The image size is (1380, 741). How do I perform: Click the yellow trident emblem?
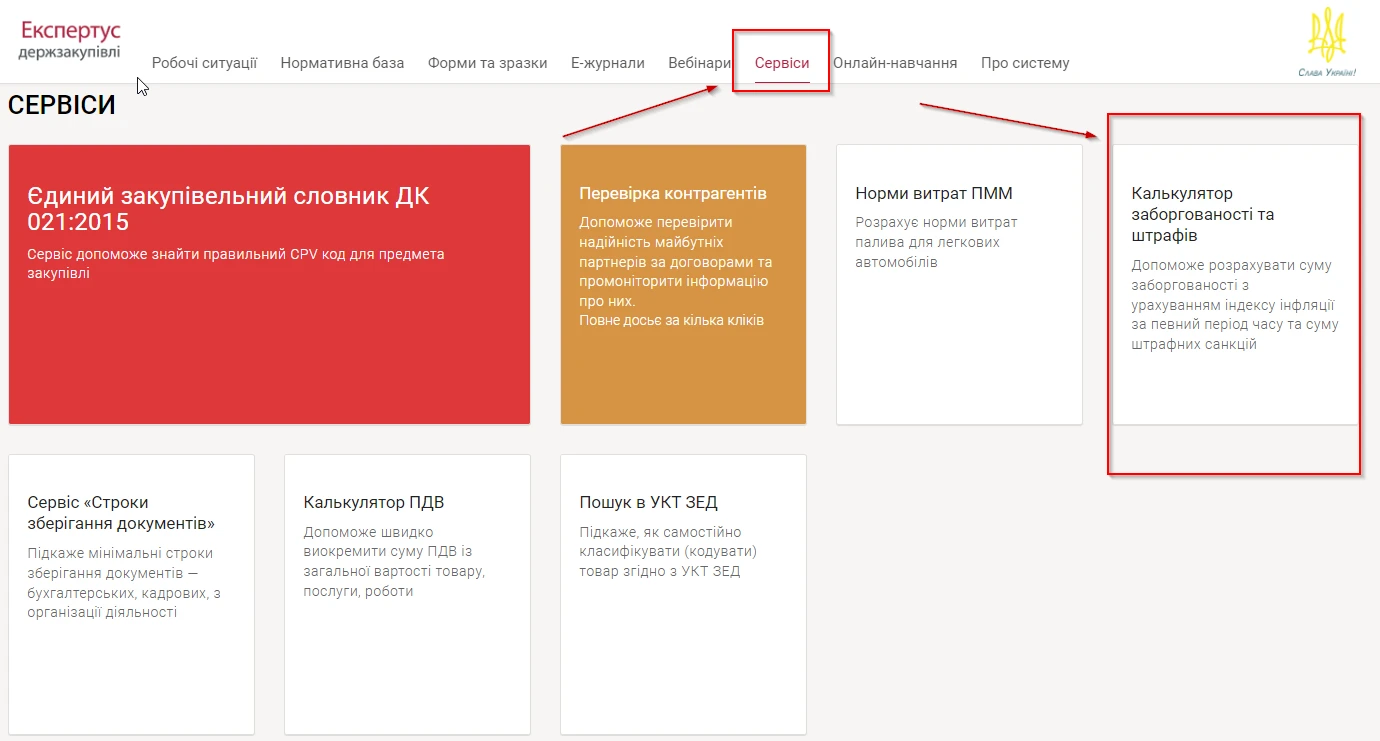[x=1327, y=35]
